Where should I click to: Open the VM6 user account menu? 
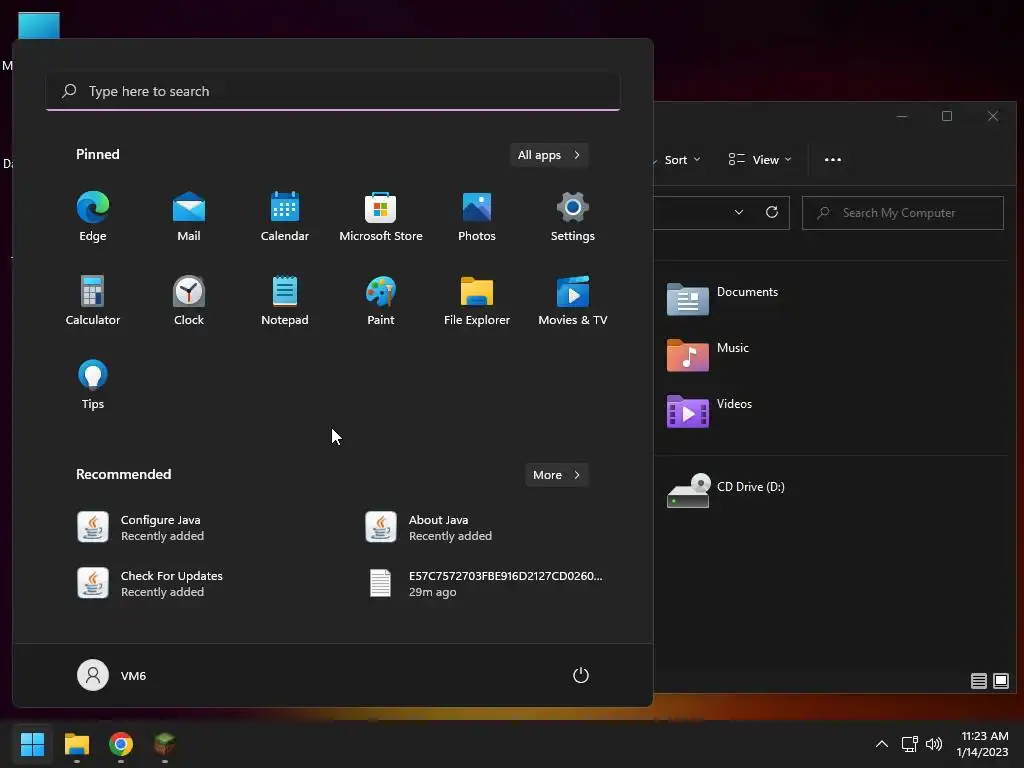pyautogui.click(x=112, y=675)
